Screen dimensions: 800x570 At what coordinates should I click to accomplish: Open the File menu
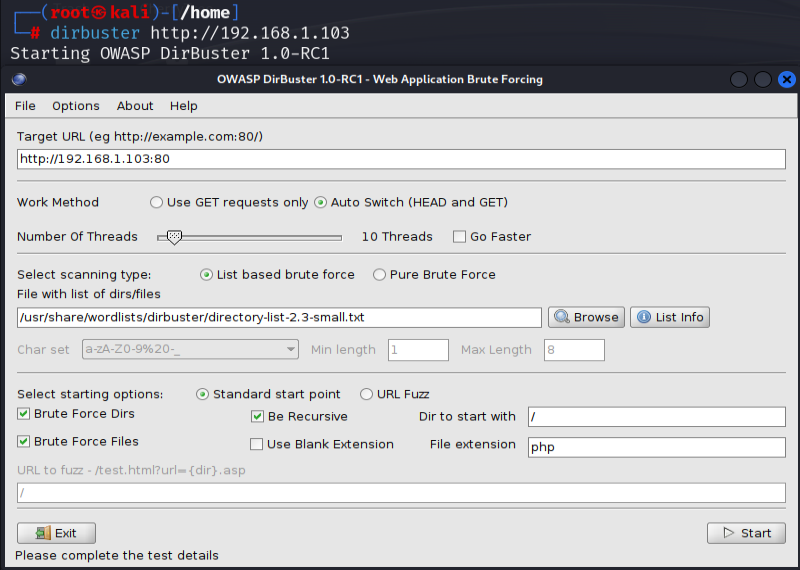click(x=25, y=106)
